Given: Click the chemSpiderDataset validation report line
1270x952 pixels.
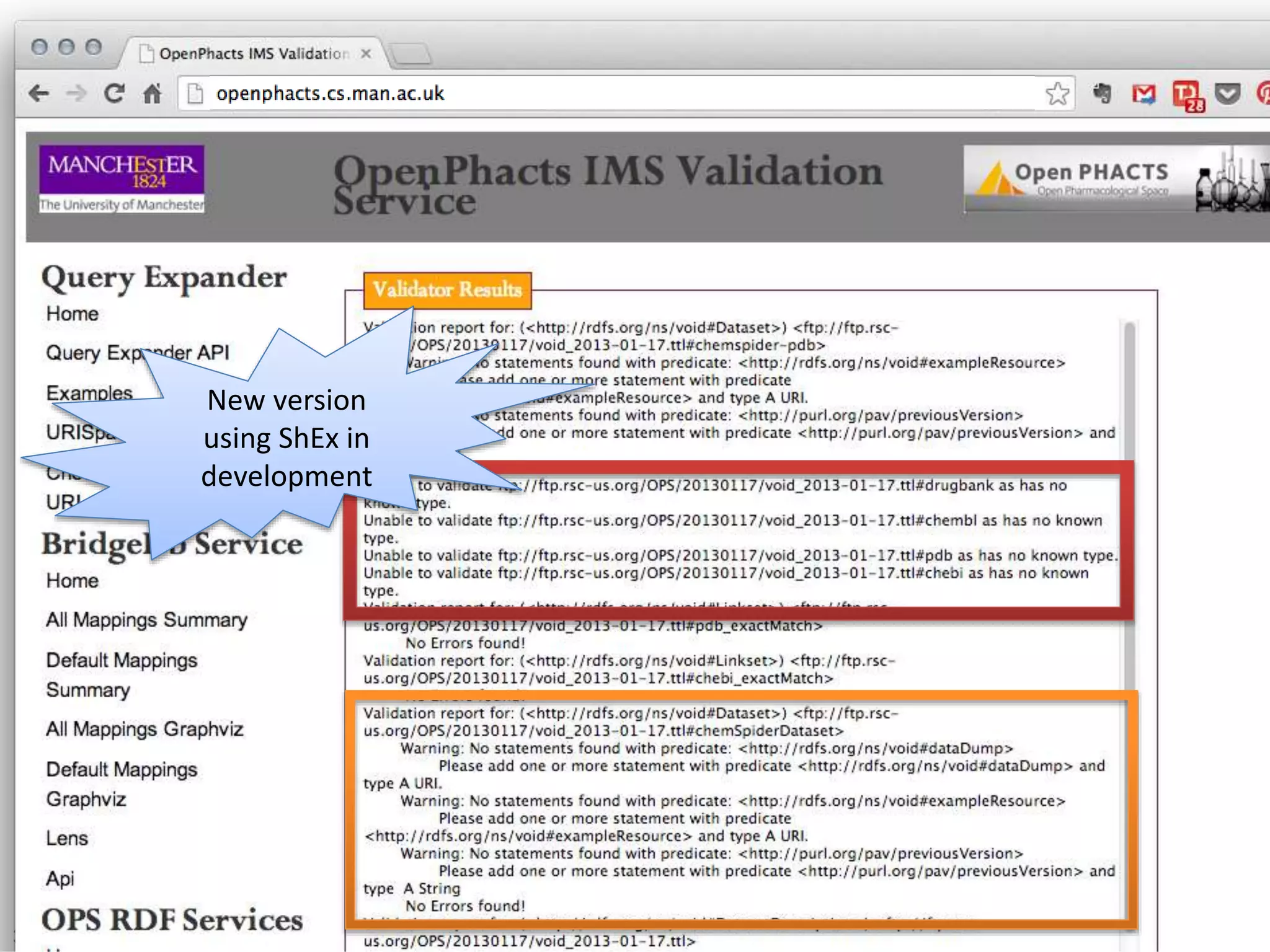Looking at the screenshot, I should [631, 722].
